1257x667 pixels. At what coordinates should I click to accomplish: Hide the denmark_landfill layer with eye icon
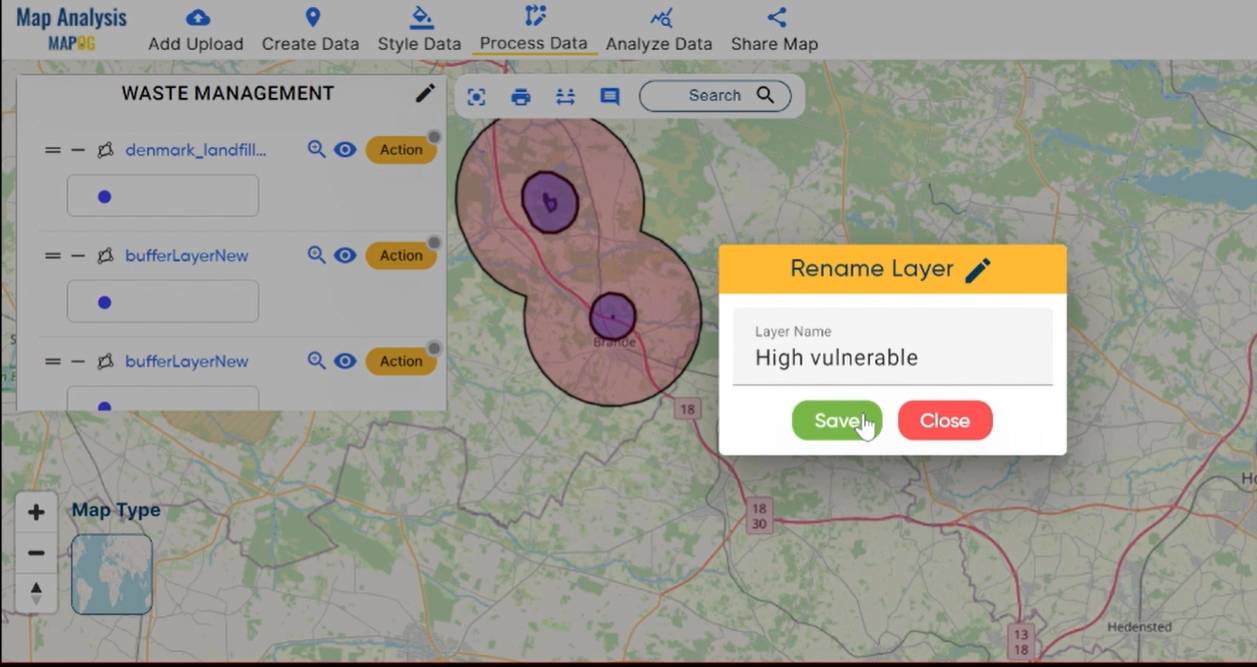tap(345, 149)
